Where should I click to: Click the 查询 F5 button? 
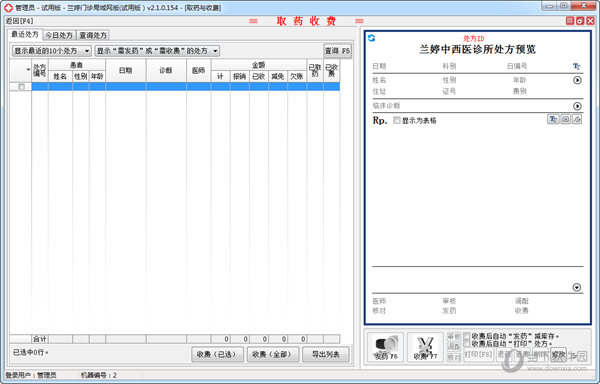338,50
